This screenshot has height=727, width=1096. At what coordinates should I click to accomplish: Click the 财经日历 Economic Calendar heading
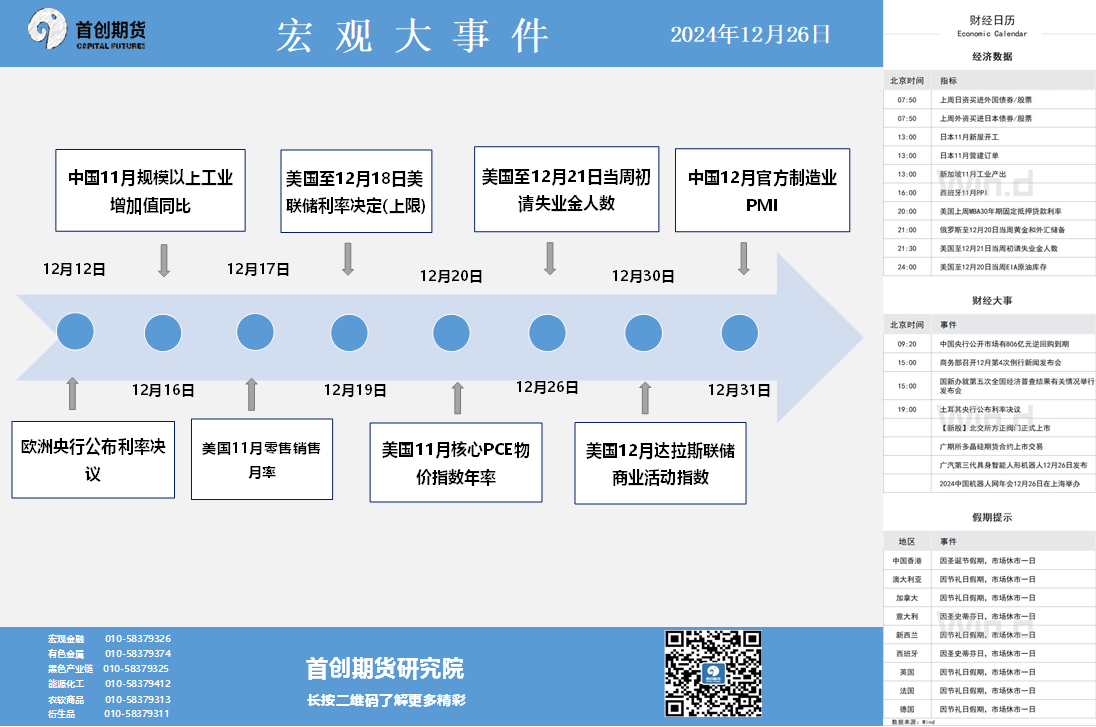991,26
